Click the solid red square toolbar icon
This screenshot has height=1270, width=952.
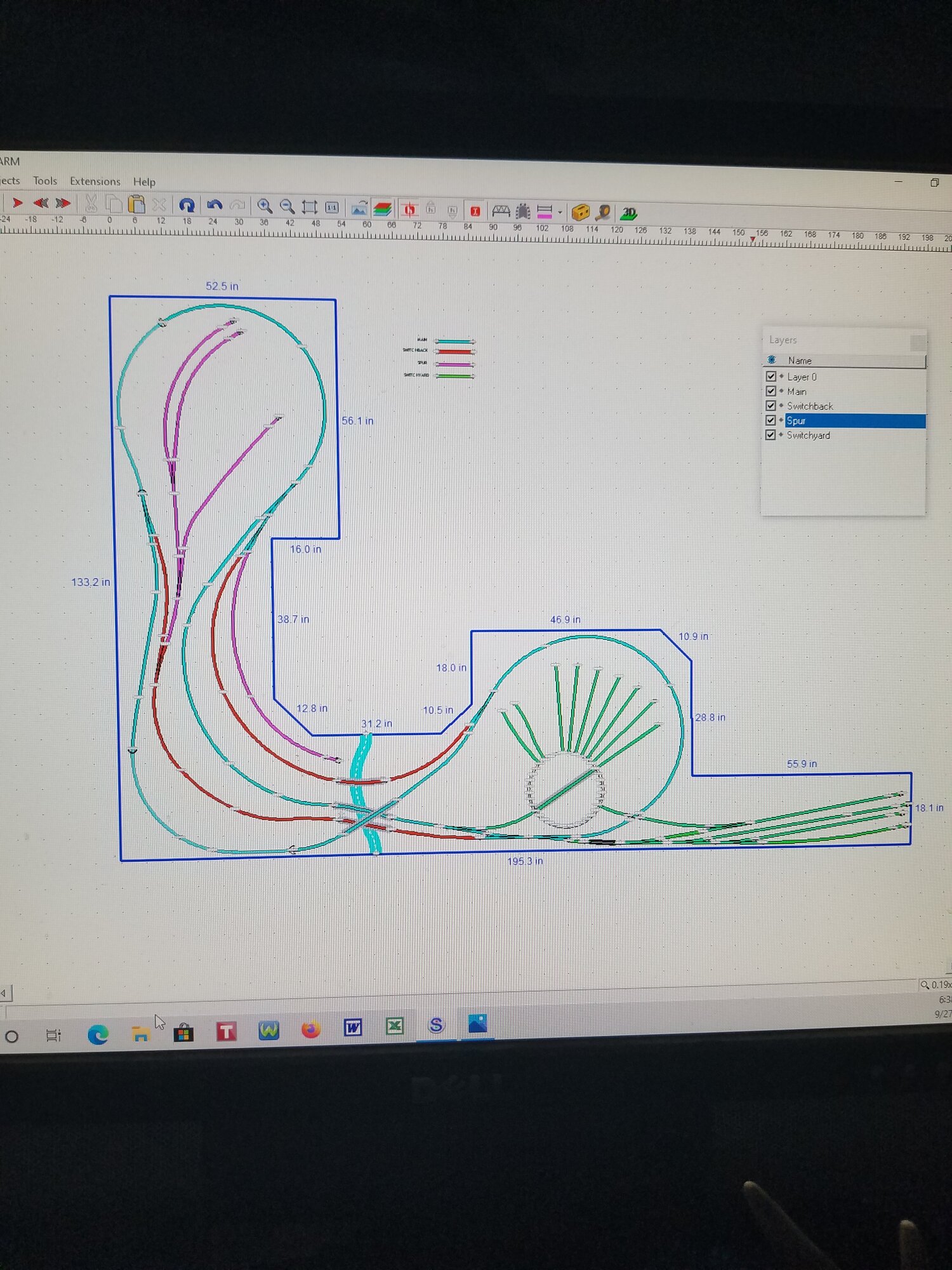(x=475, y=211)
